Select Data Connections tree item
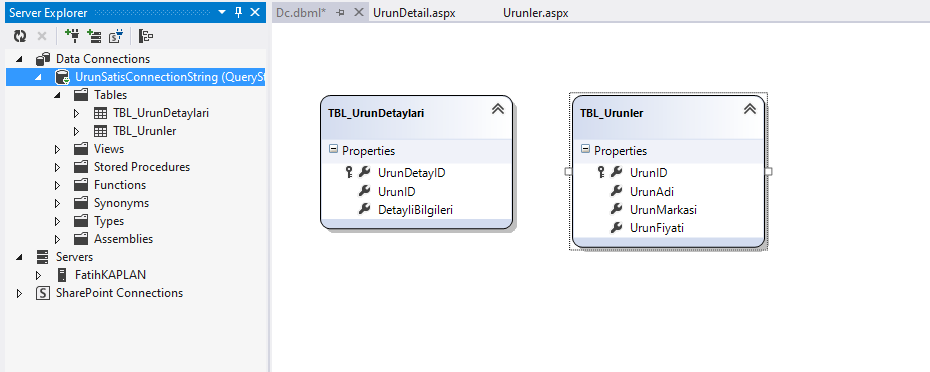Image resolution: width=930 pixels, height=372 pixels. pyautogui.click(x=103, y=59)
